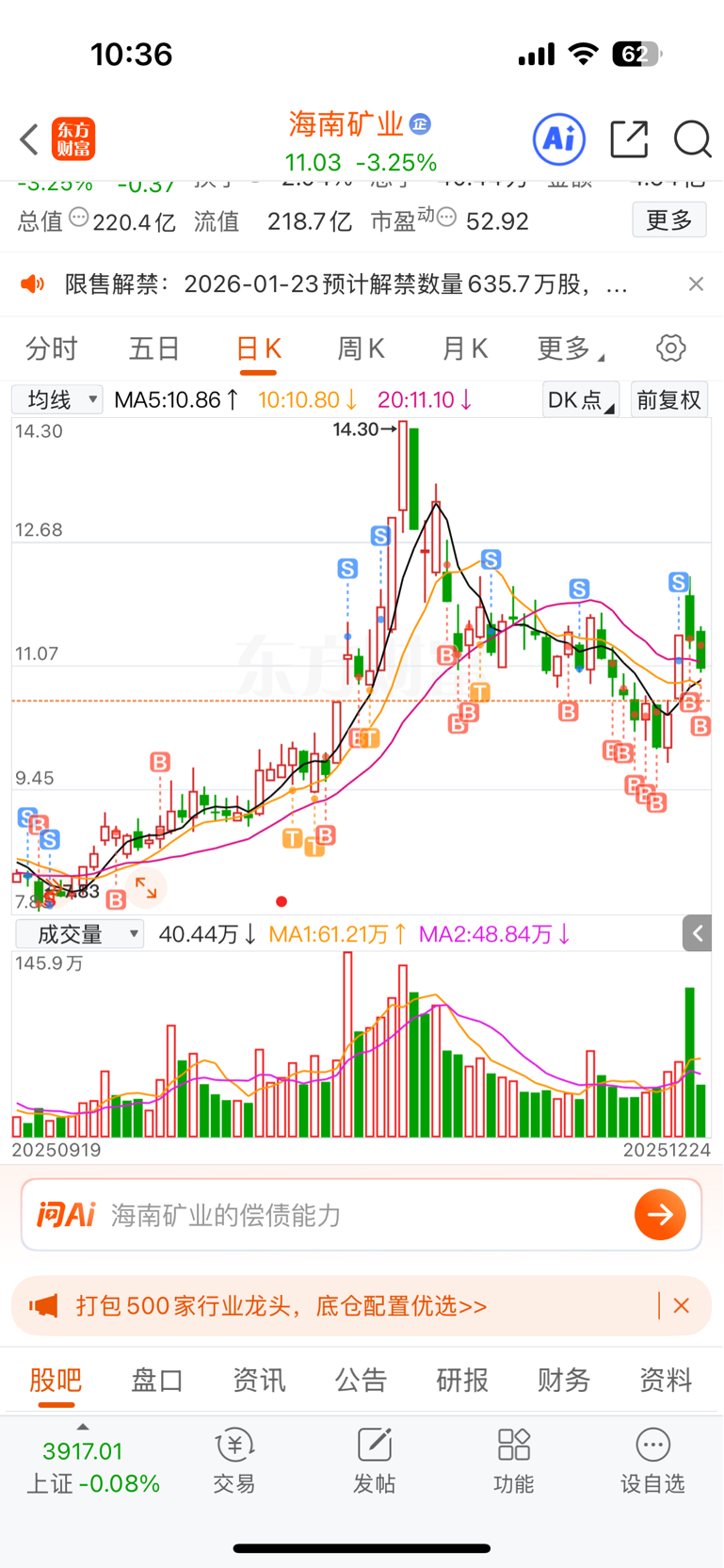The height and width of the screenshot is (1568, 724).
Task: Open 打包500家行业龙头 promo link
Action: coord(282,1305)
